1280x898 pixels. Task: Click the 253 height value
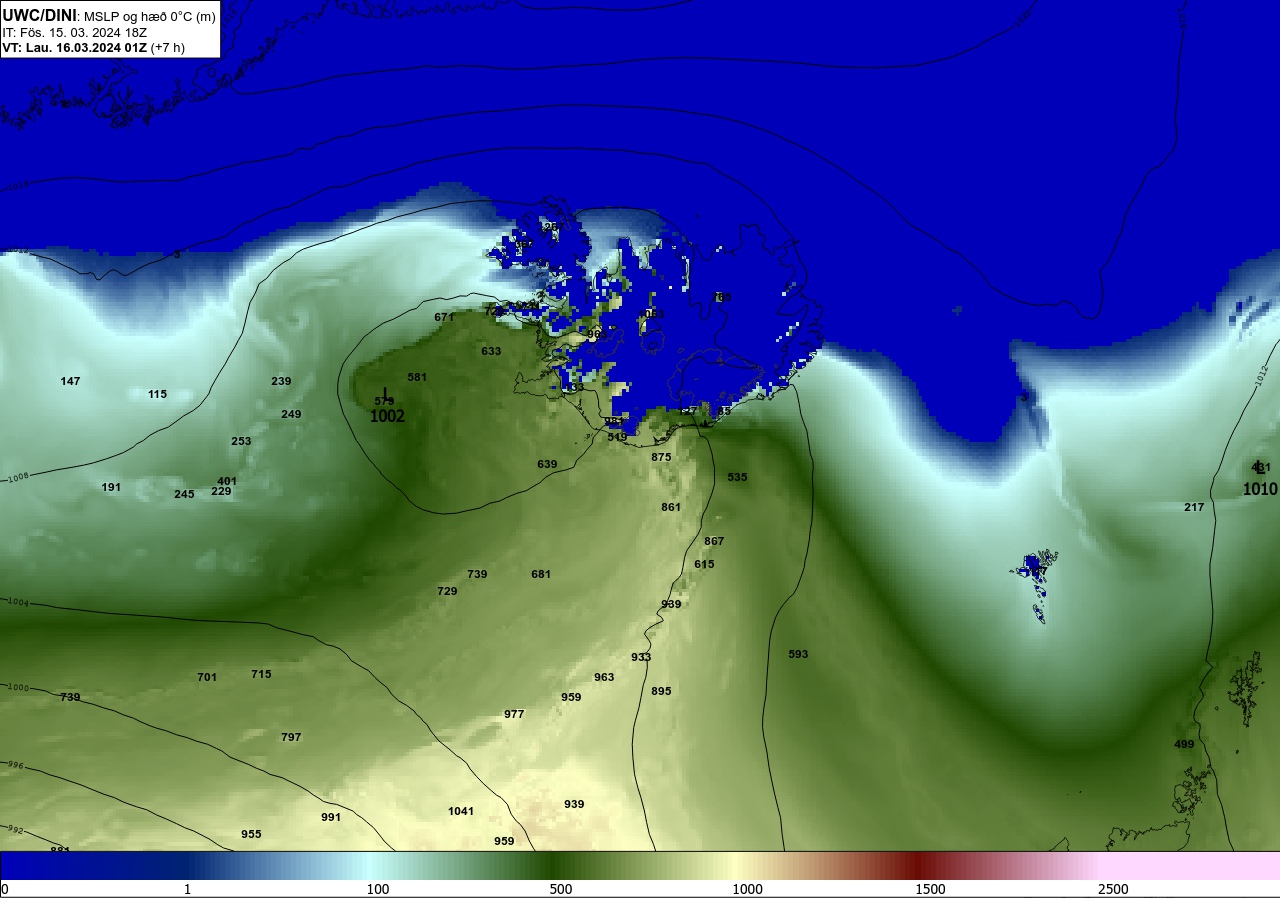coord(241,441)
